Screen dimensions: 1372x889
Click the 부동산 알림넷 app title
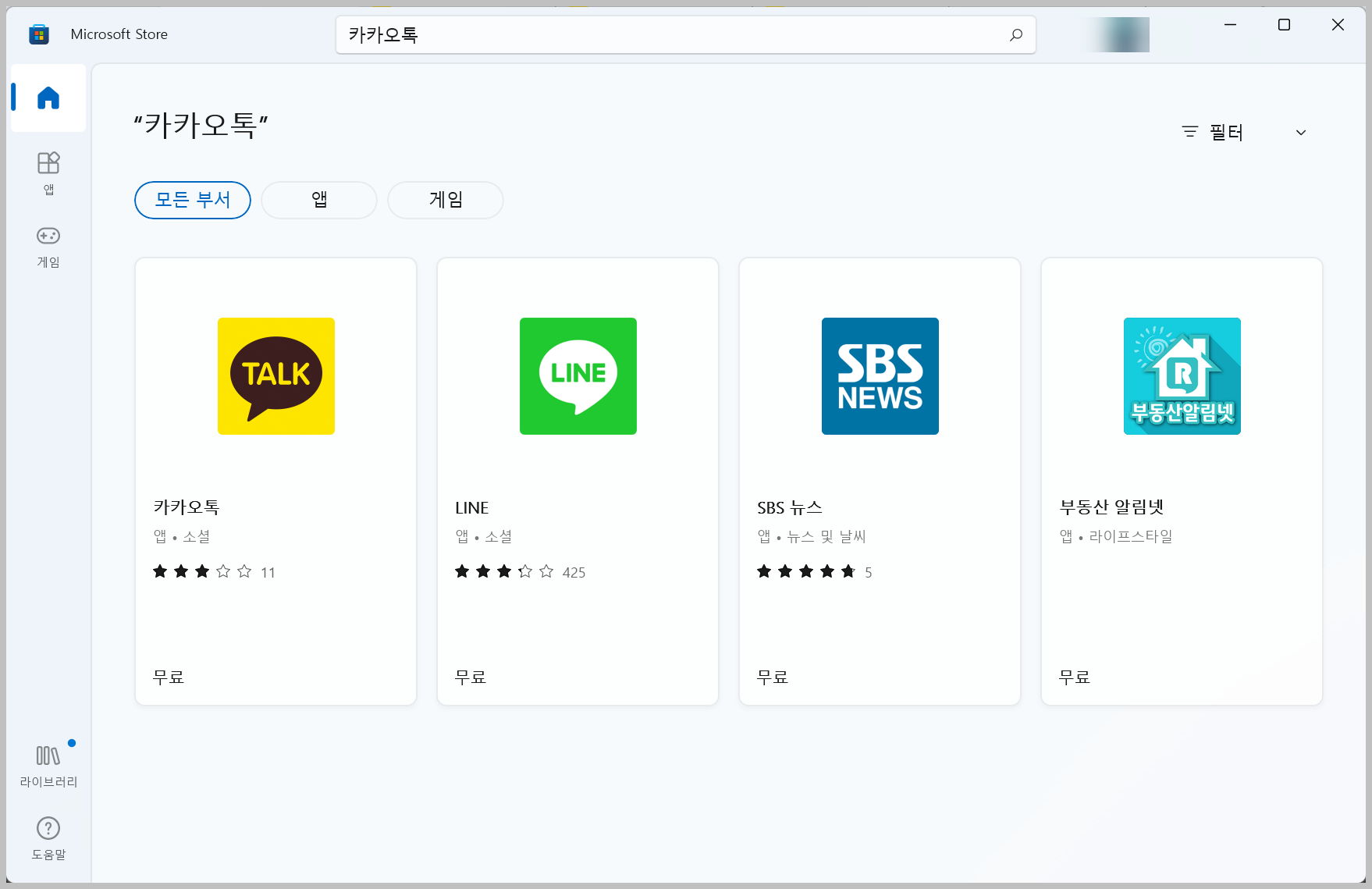[1111, 507]
